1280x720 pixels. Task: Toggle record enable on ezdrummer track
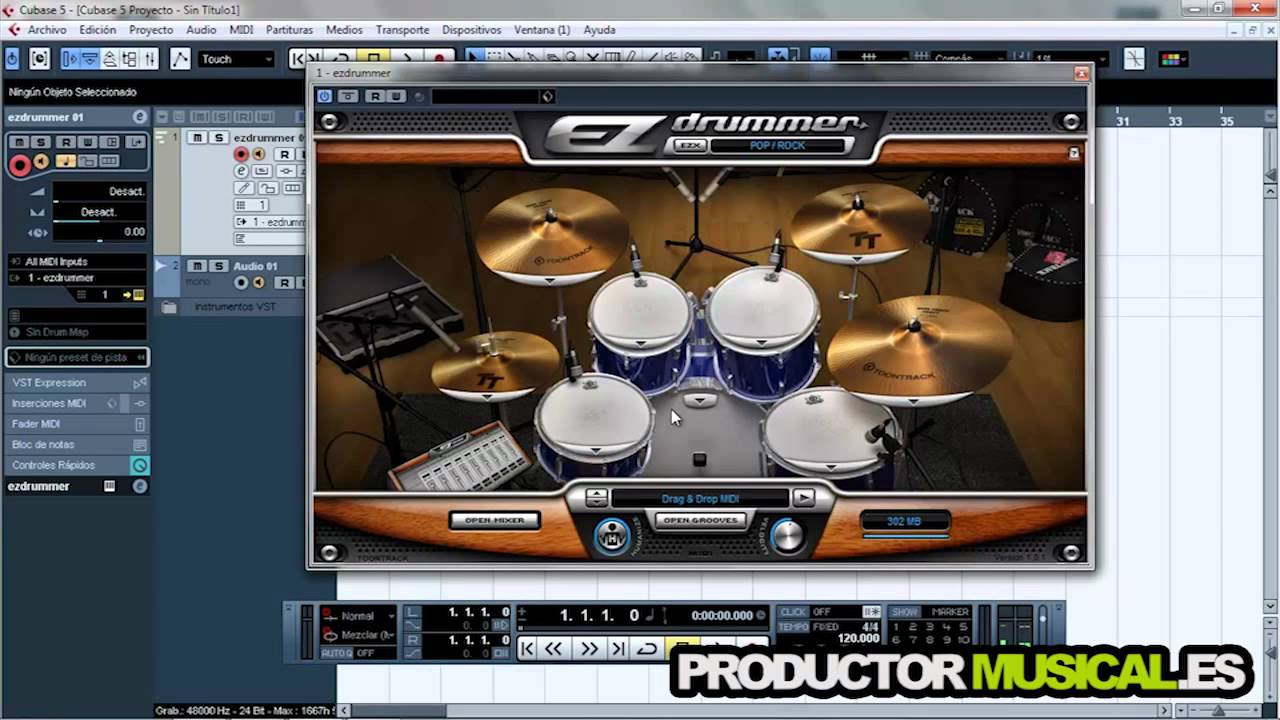pos(241,155)
